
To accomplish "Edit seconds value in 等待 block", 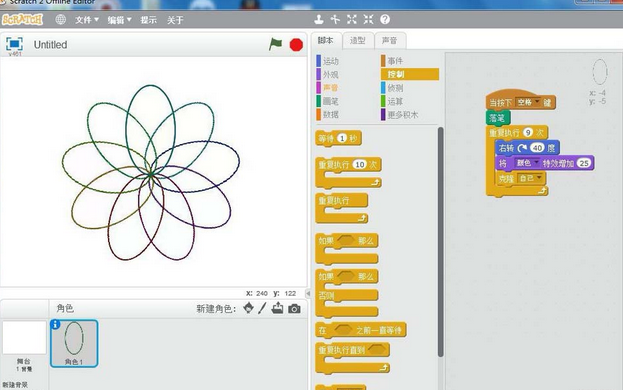I will [342, 138].
